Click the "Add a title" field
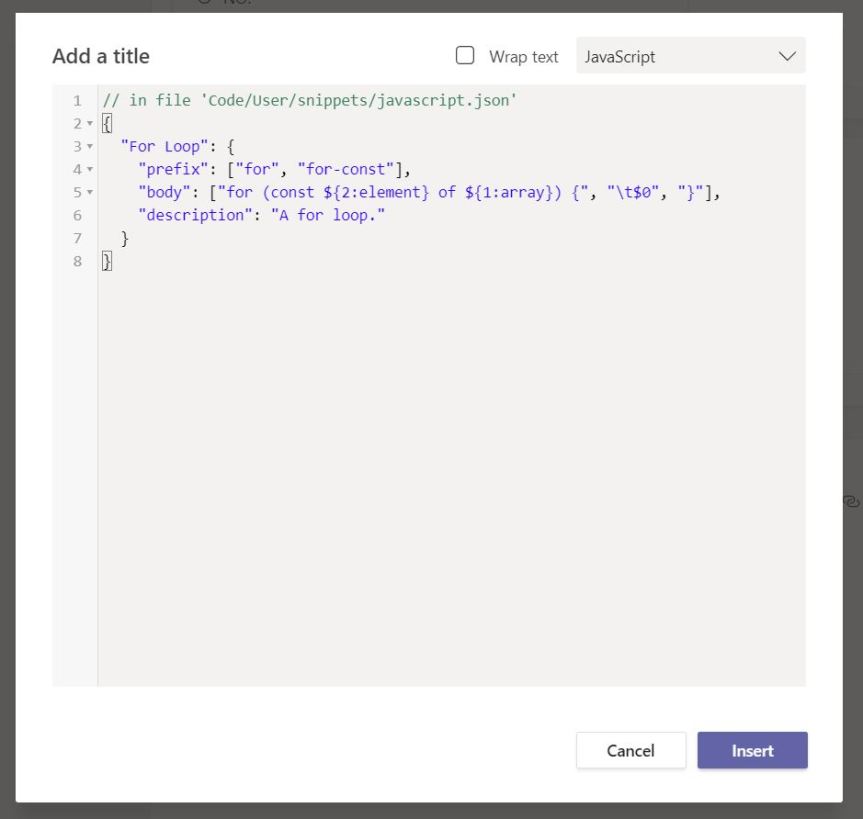Image resolution: width=863 pixels, height=819 pixels. coord(101,57)
